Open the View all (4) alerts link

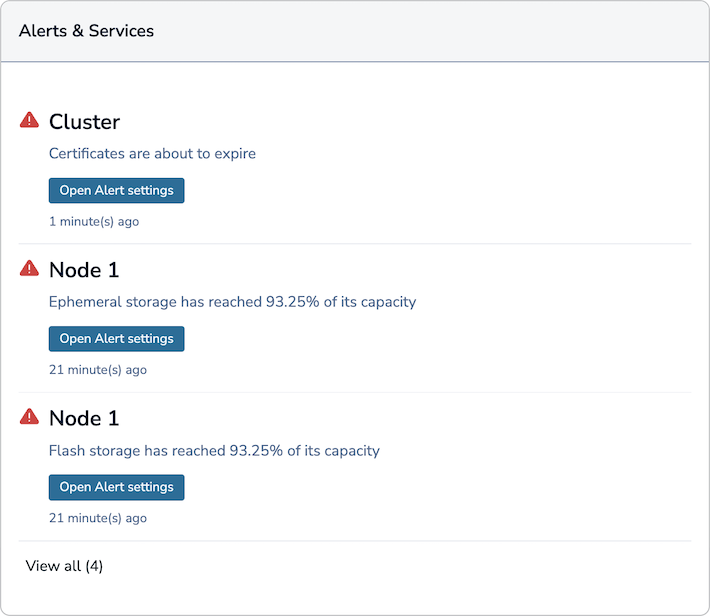(x=64, y=566)
